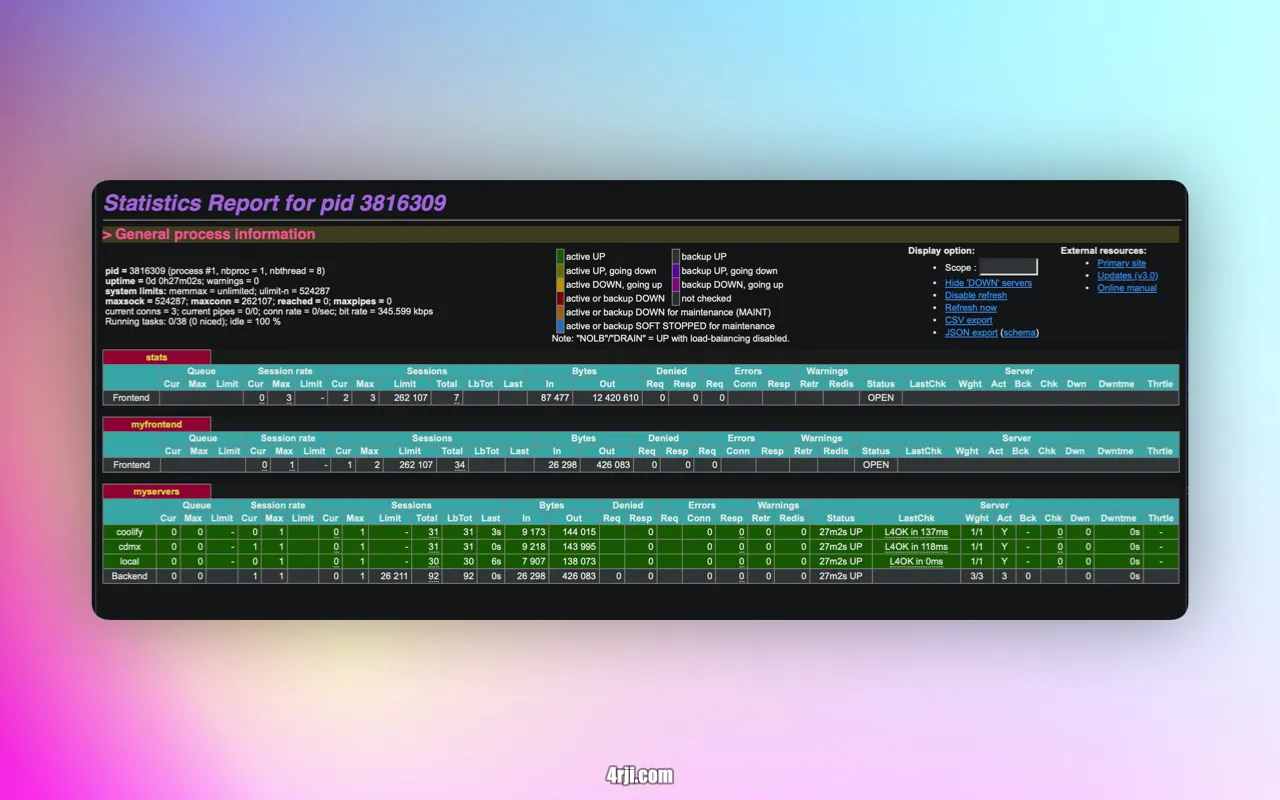Open the JSON schema link
The width and height of the screenshot is (1280, 800).
coord(1019,332)
